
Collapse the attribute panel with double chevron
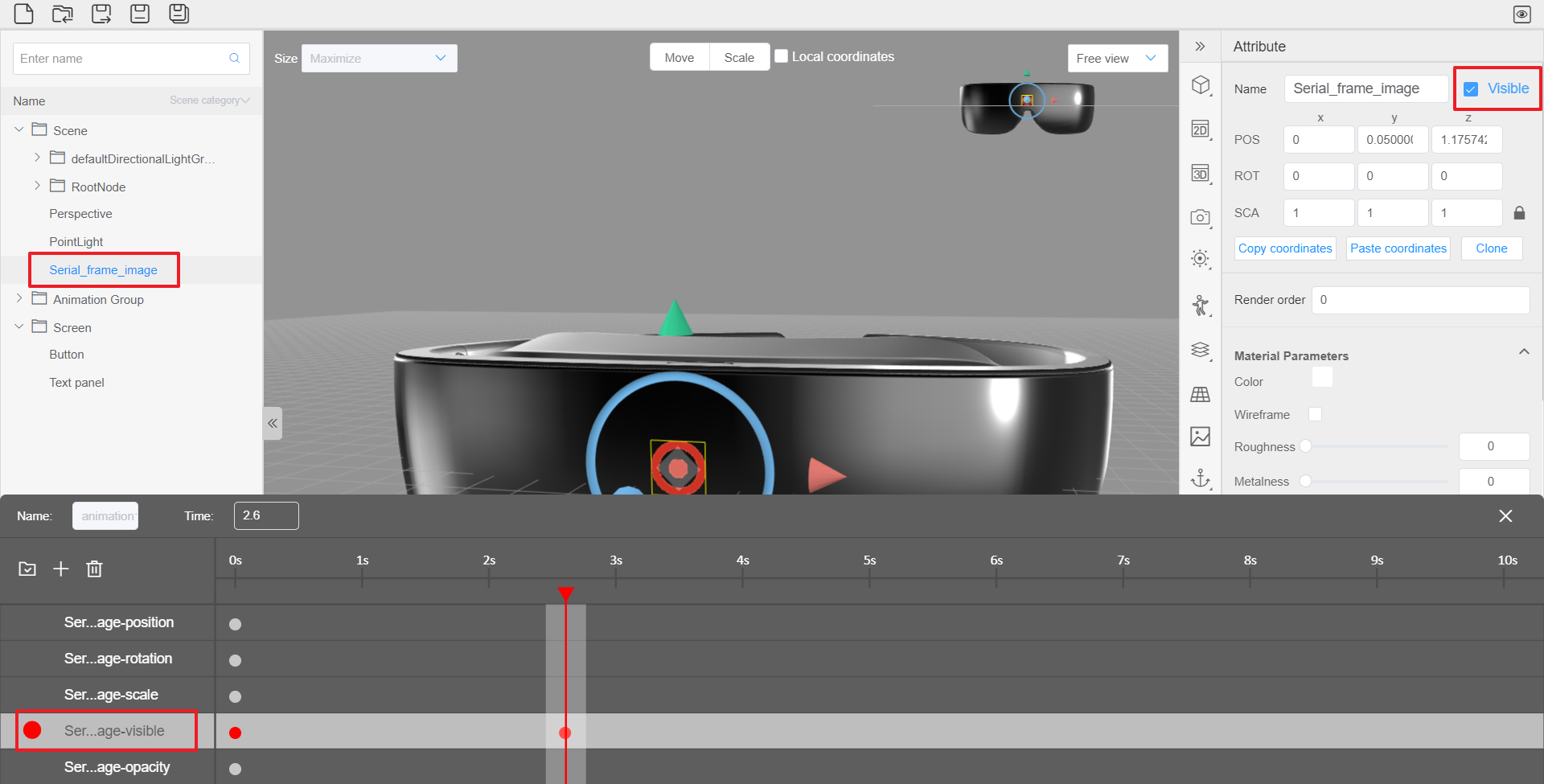pos(1200,47)
